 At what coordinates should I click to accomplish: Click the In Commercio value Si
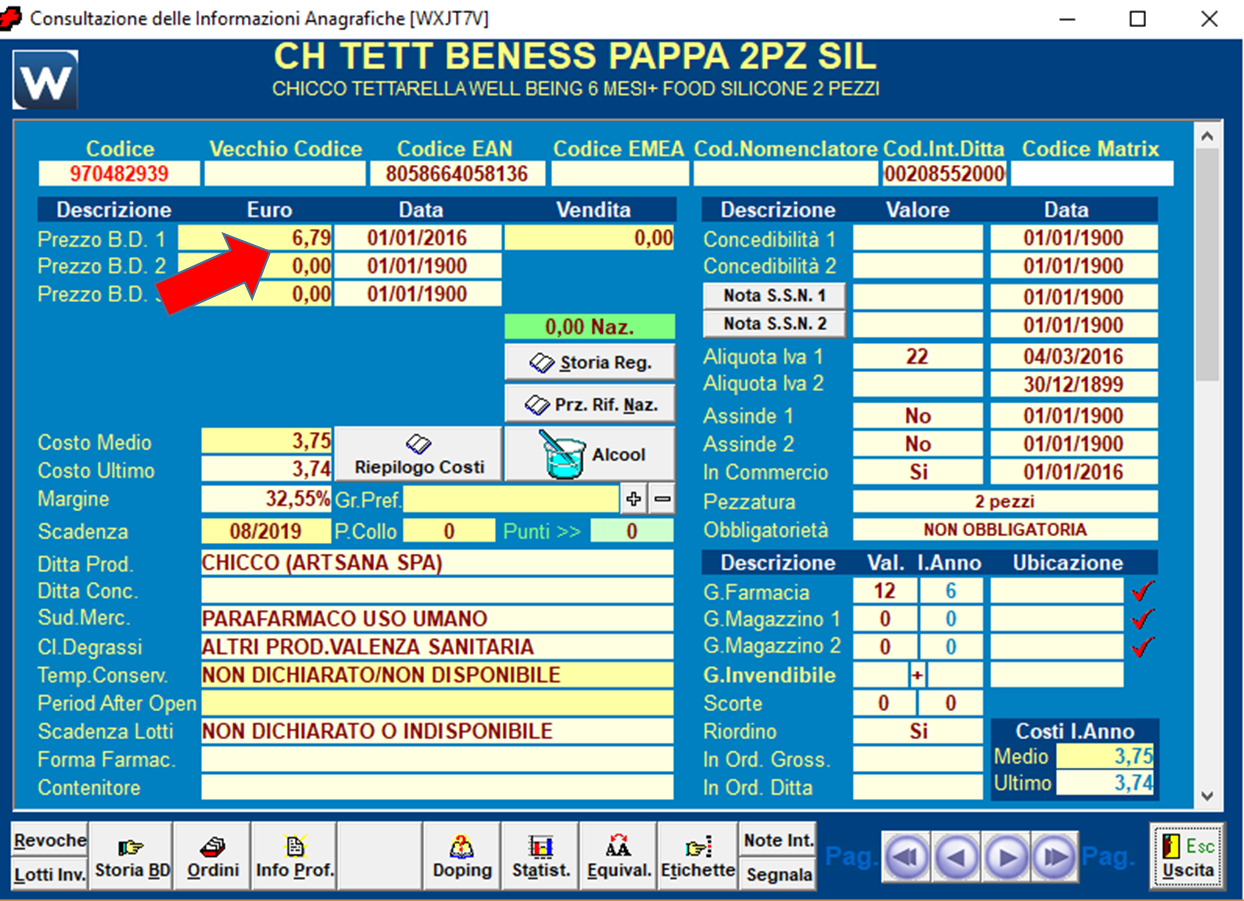(x=918, y=472)
